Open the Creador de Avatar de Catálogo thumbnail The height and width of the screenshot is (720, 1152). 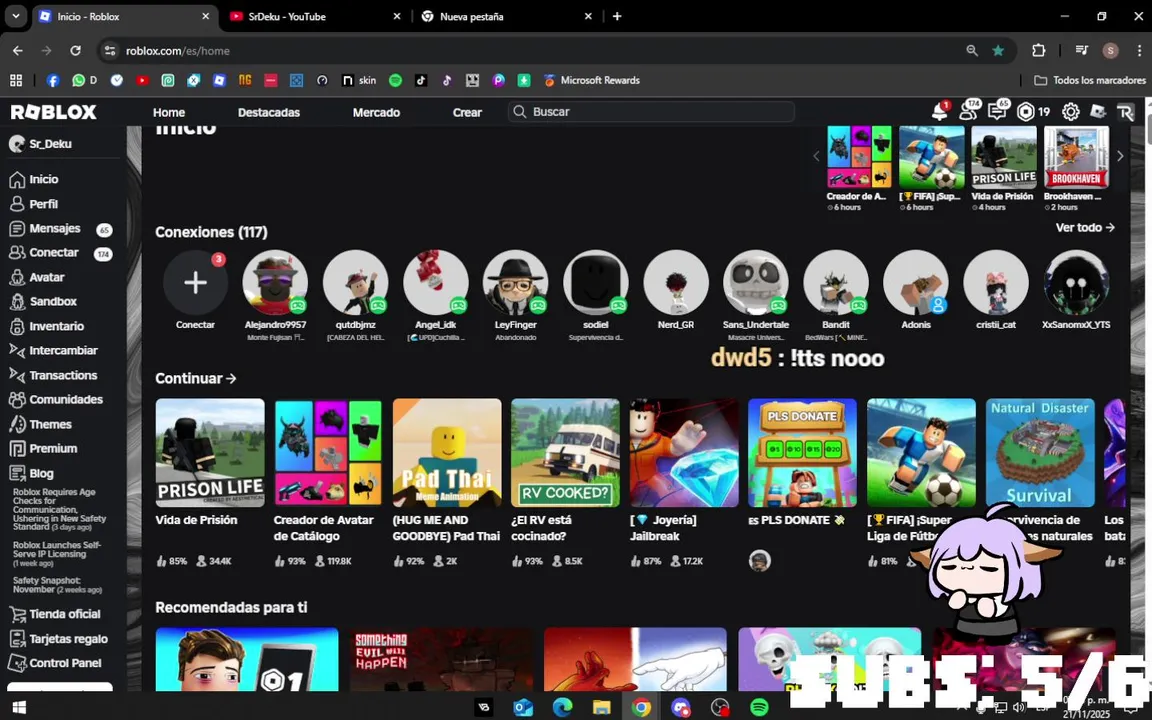(328, 453)
